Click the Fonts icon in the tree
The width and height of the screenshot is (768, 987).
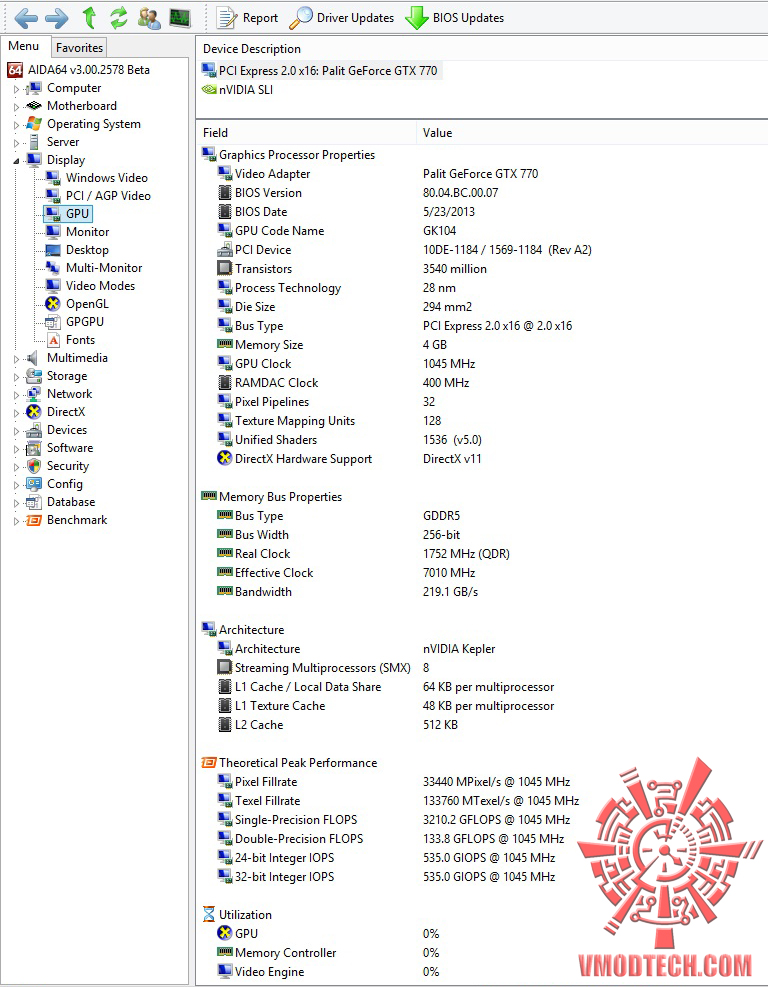tap(53, 340)
